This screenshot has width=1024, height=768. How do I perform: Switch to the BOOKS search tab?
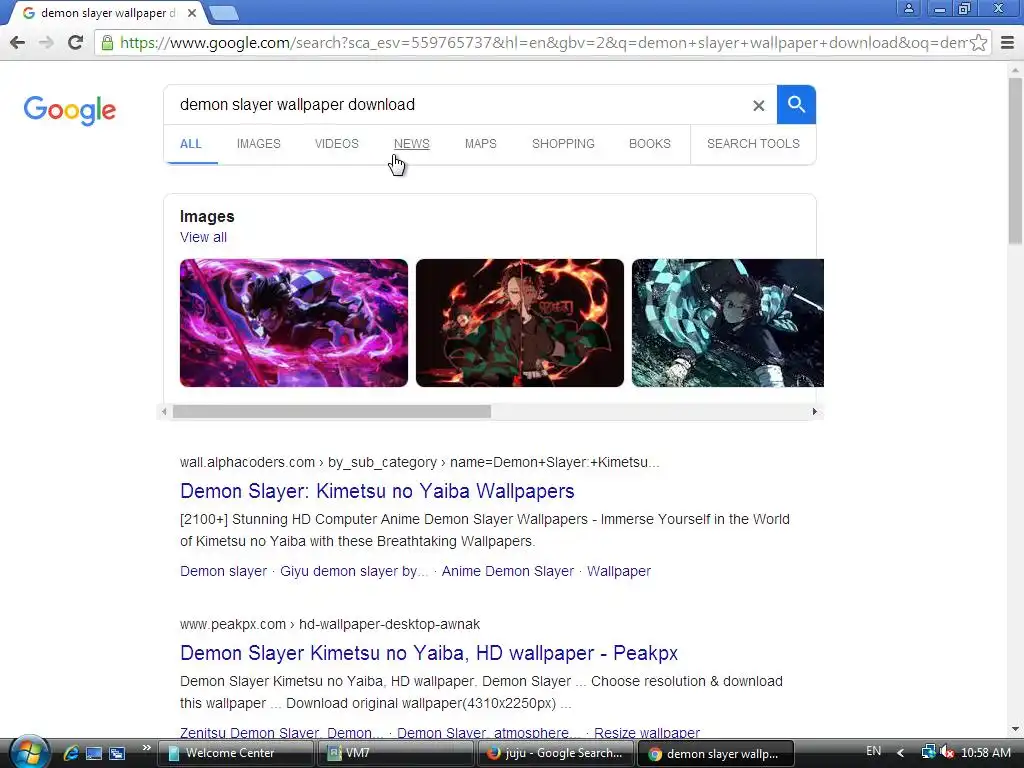pos(650,144)
